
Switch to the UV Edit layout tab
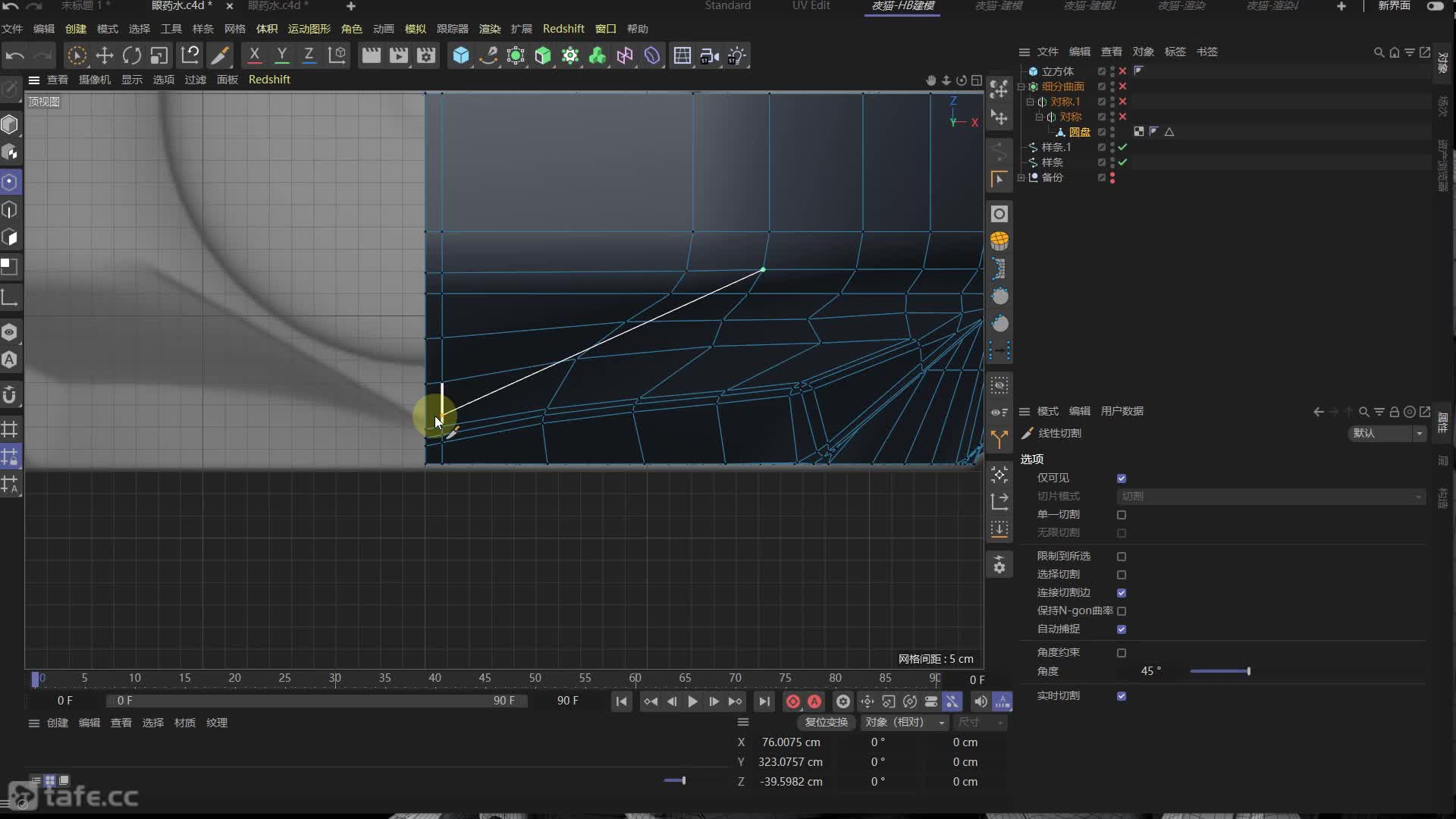coord(811,6)
